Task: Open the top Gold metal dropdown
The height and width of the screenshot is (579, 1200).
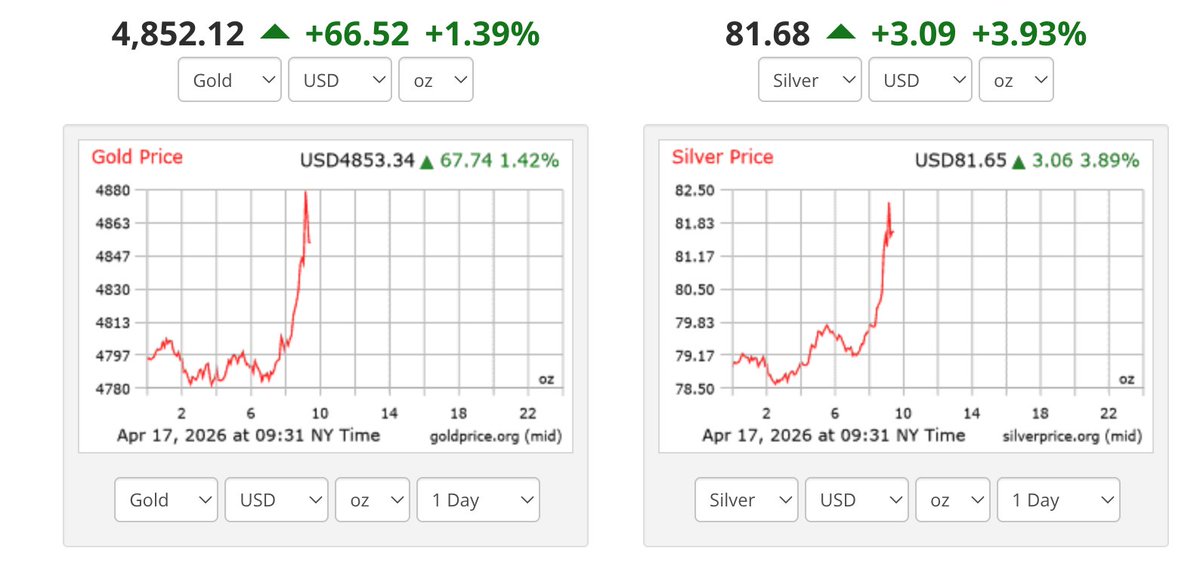Action: click(230, 80)
